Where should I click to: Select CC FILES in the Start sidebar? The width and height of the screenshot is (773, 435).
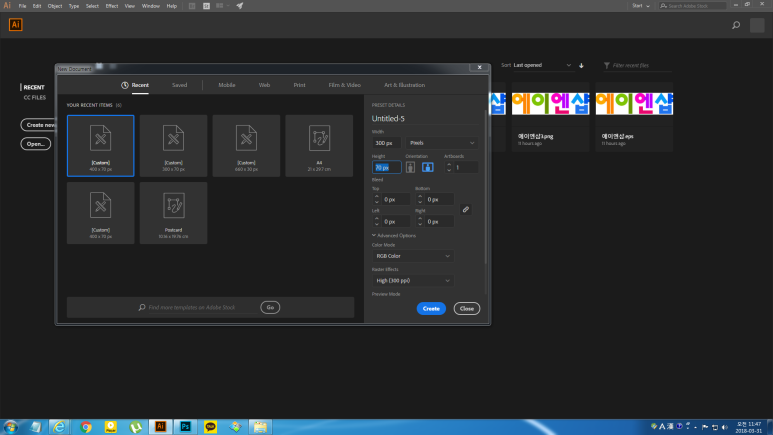(35, 98)
